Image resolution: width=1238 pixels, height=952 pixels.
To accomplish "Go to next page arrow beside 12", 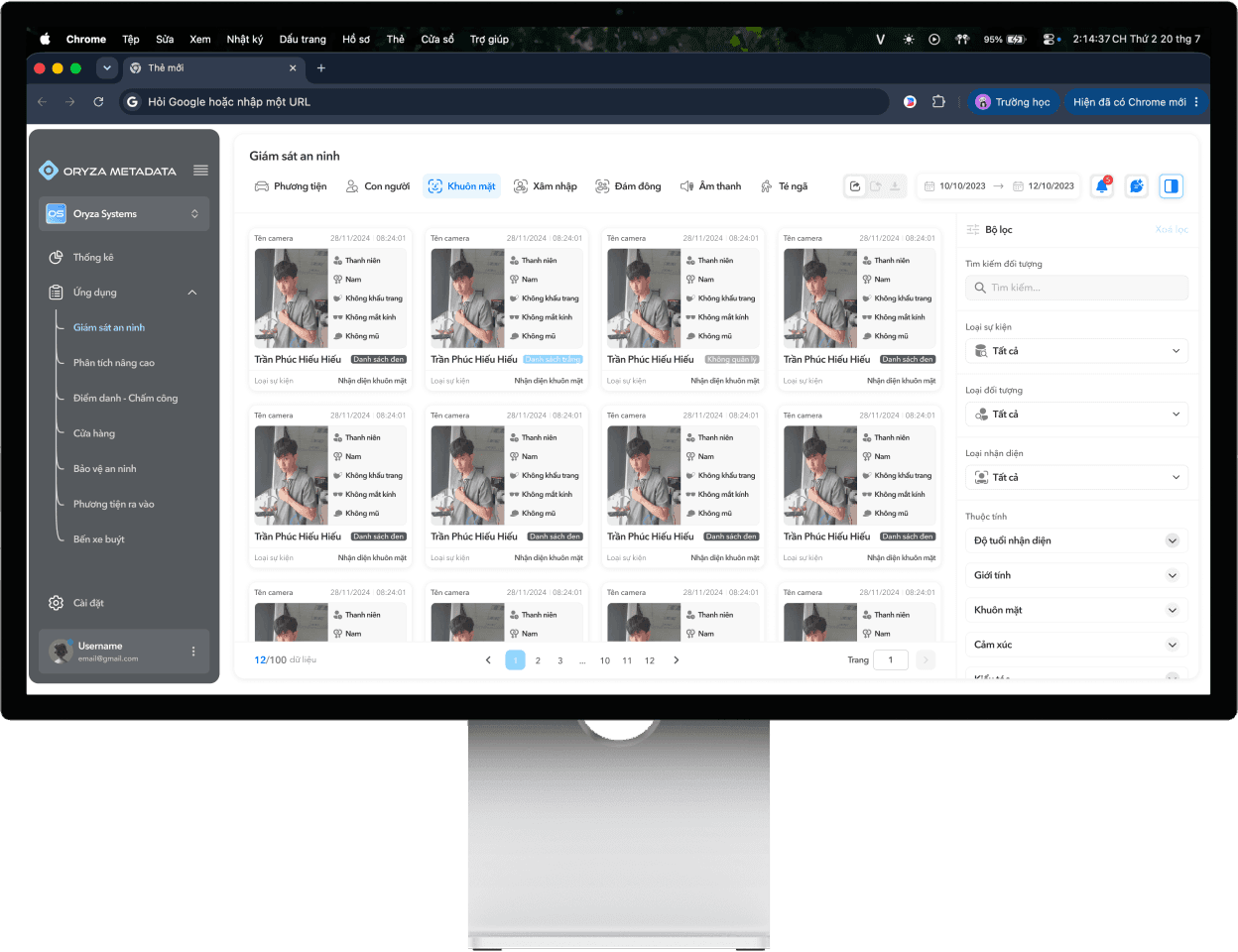I will pyautogui.click(x=677, y=660).
